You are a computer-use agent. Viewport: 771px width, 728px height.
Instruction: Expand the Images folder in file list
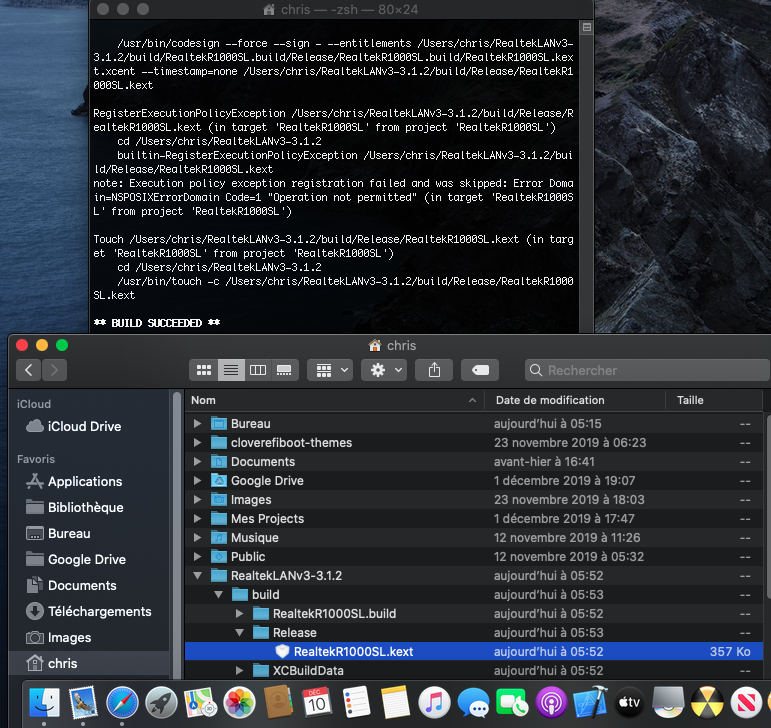[197, 500]
